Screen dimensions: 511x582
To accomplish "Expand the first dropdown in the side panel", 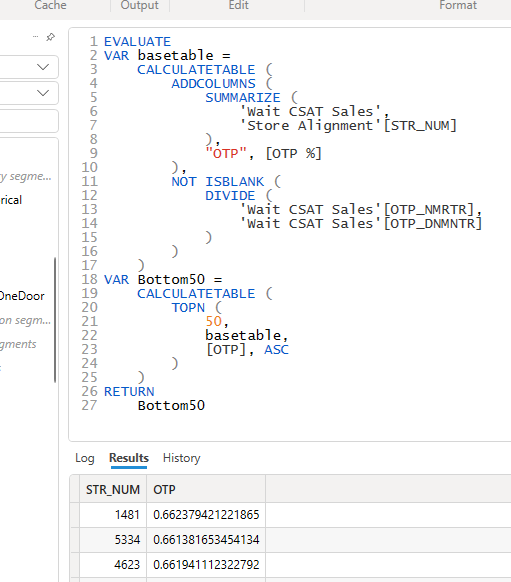I will (x=43, y=67).
